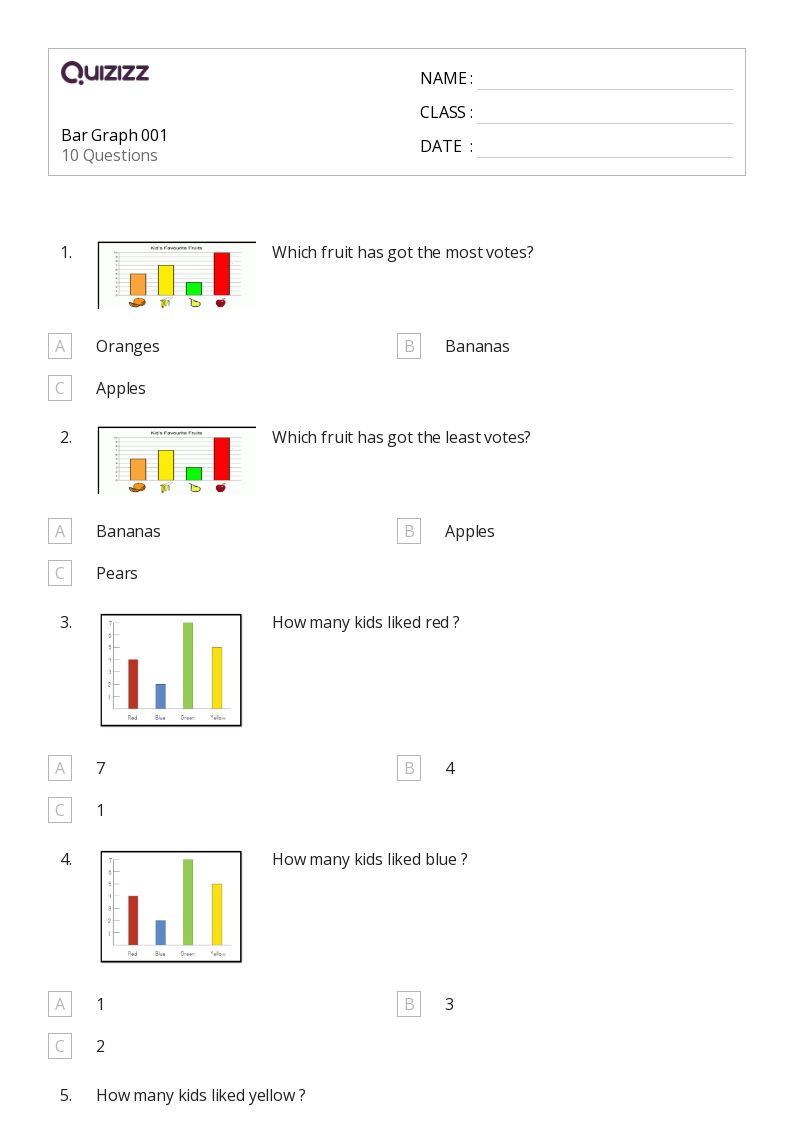Select option B 4 for question 3
Screen dimensions: 794x1123
[x=408, y=768]
